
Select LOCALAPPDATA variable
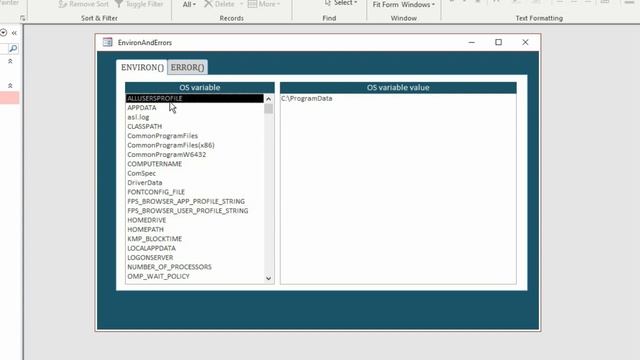click(195, 248)
